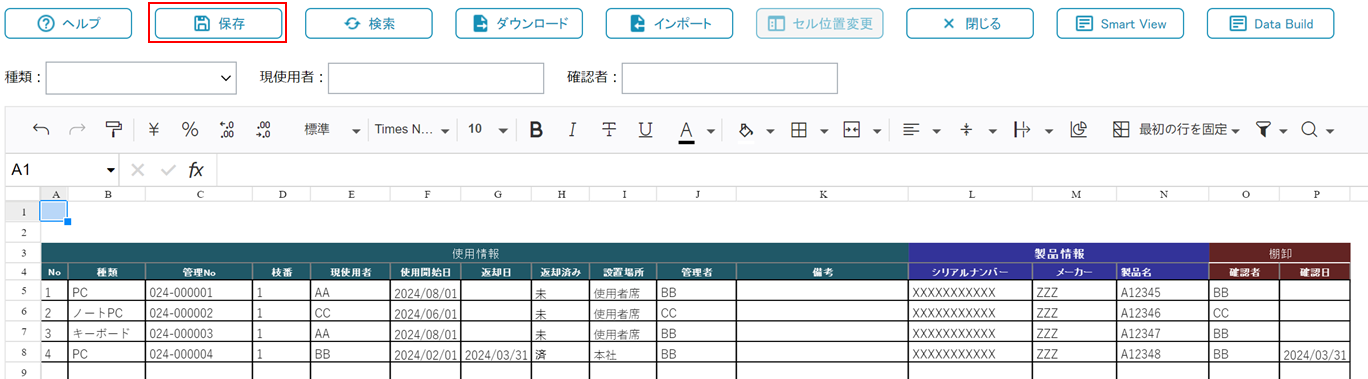Click the 検索 search button
The width and height of the screenshot is (1368, 379).
pyautogui.click(x=369, y=23)
